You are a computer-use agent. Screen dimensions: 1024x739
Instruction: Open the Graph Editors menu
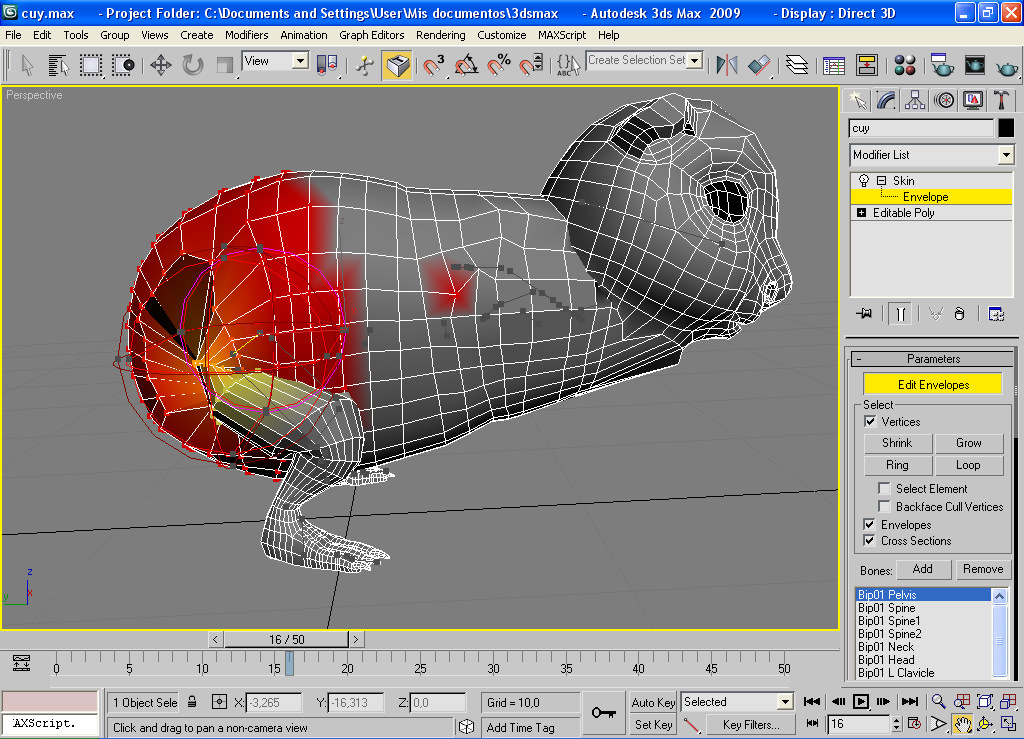click(371, 35)
